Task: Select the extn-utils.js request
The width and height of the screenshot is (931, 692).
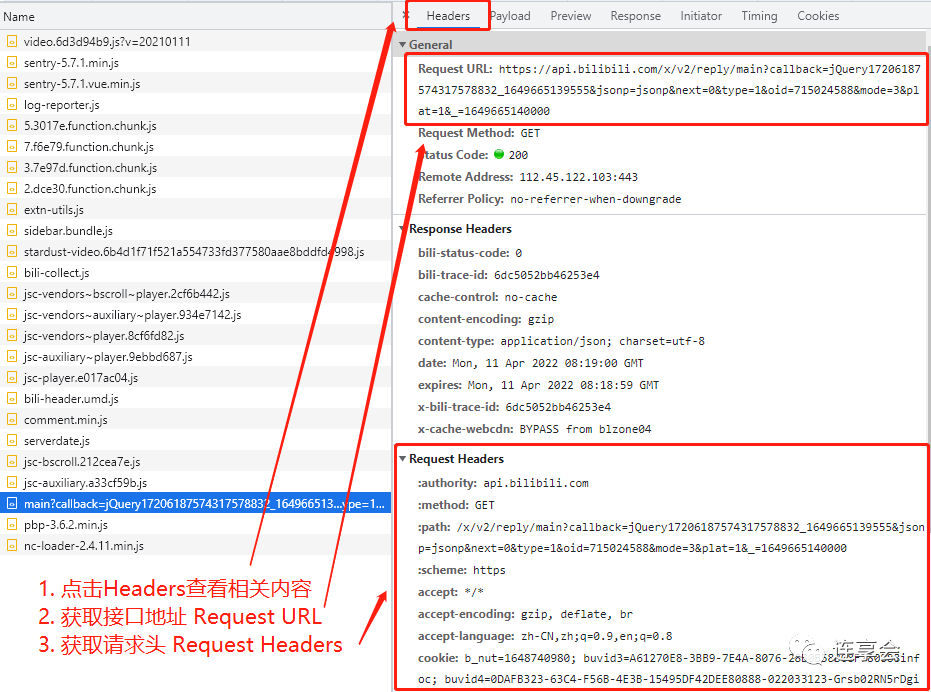Action: tap(196, 210)
